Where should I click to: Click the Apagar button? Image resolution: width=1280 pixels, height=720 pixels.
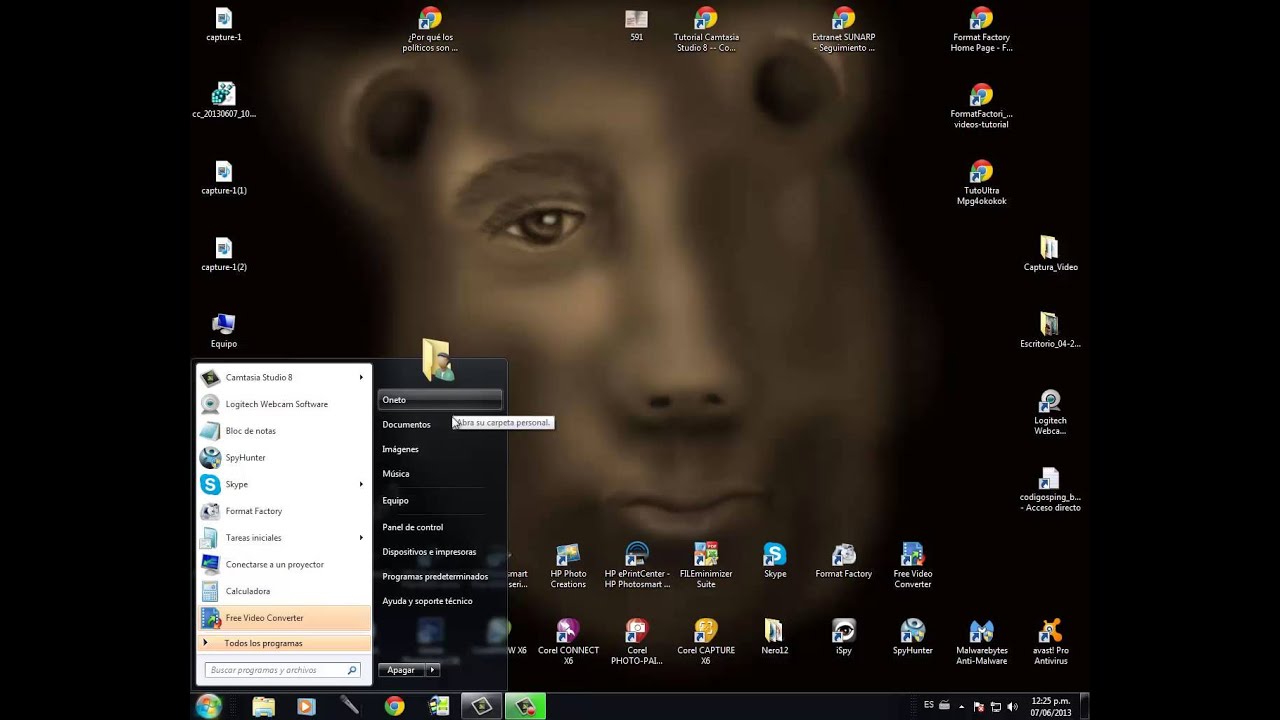tap(402, 670)
